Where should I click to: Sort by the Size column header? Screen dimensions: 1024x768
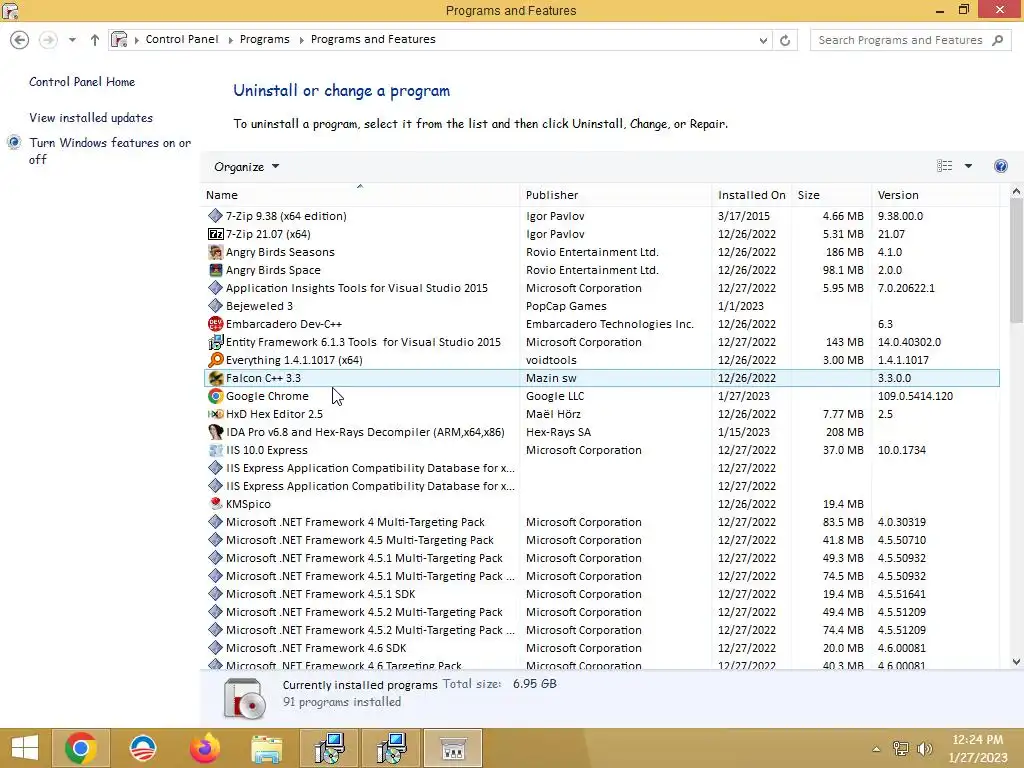[831, 195]
